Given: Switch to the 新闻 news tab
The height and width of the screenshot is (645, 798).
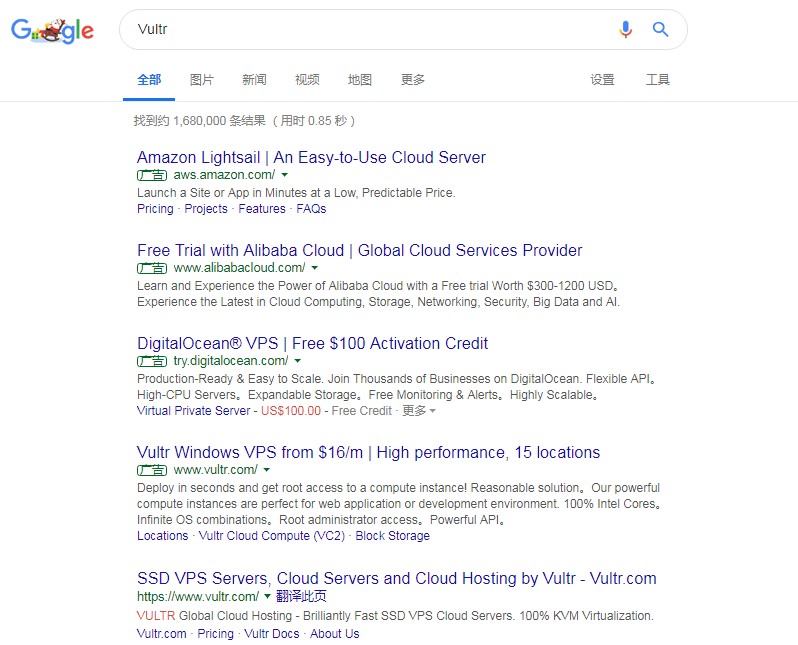Looking at the screenshot, I should [x=254, y=80].
